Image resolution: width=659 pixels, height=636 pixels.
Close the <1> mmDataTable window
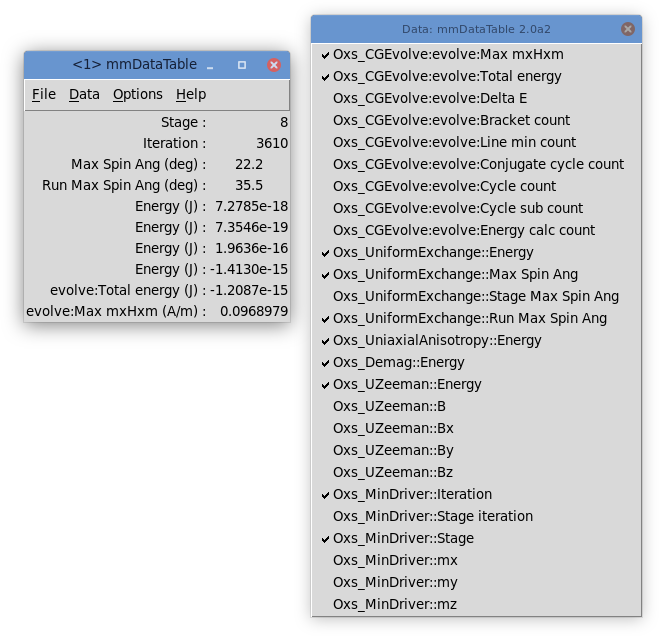[274, 65]
